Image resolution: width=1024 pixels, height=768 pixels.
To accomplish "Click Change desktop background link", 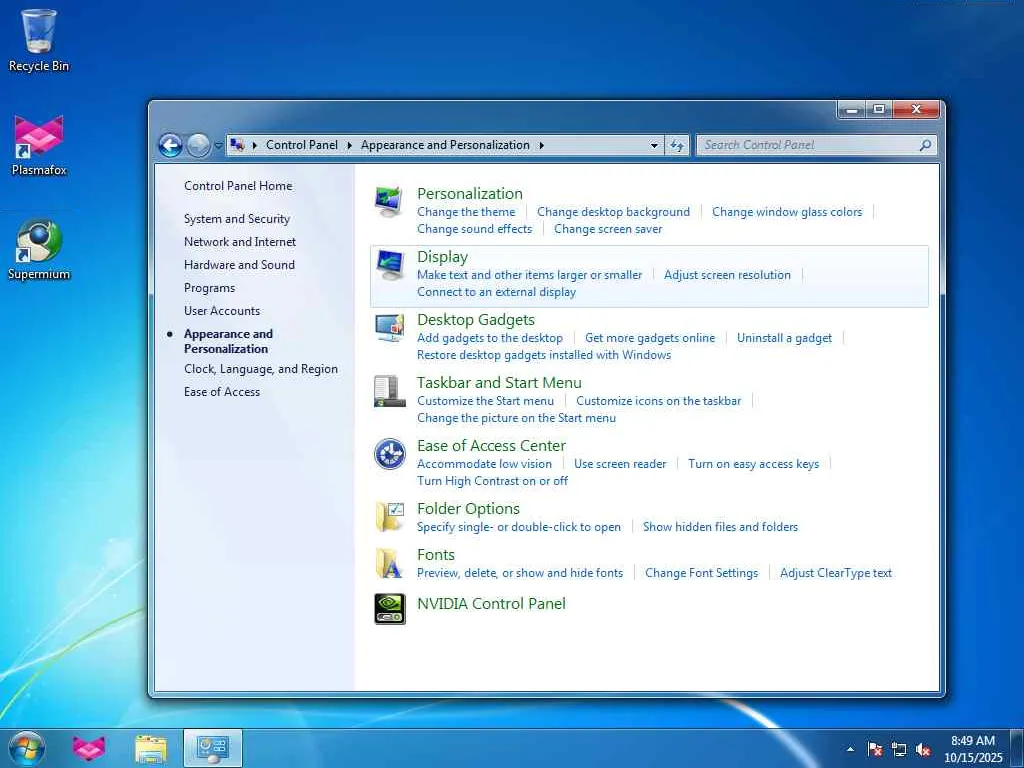I will [x=613, y=212].
